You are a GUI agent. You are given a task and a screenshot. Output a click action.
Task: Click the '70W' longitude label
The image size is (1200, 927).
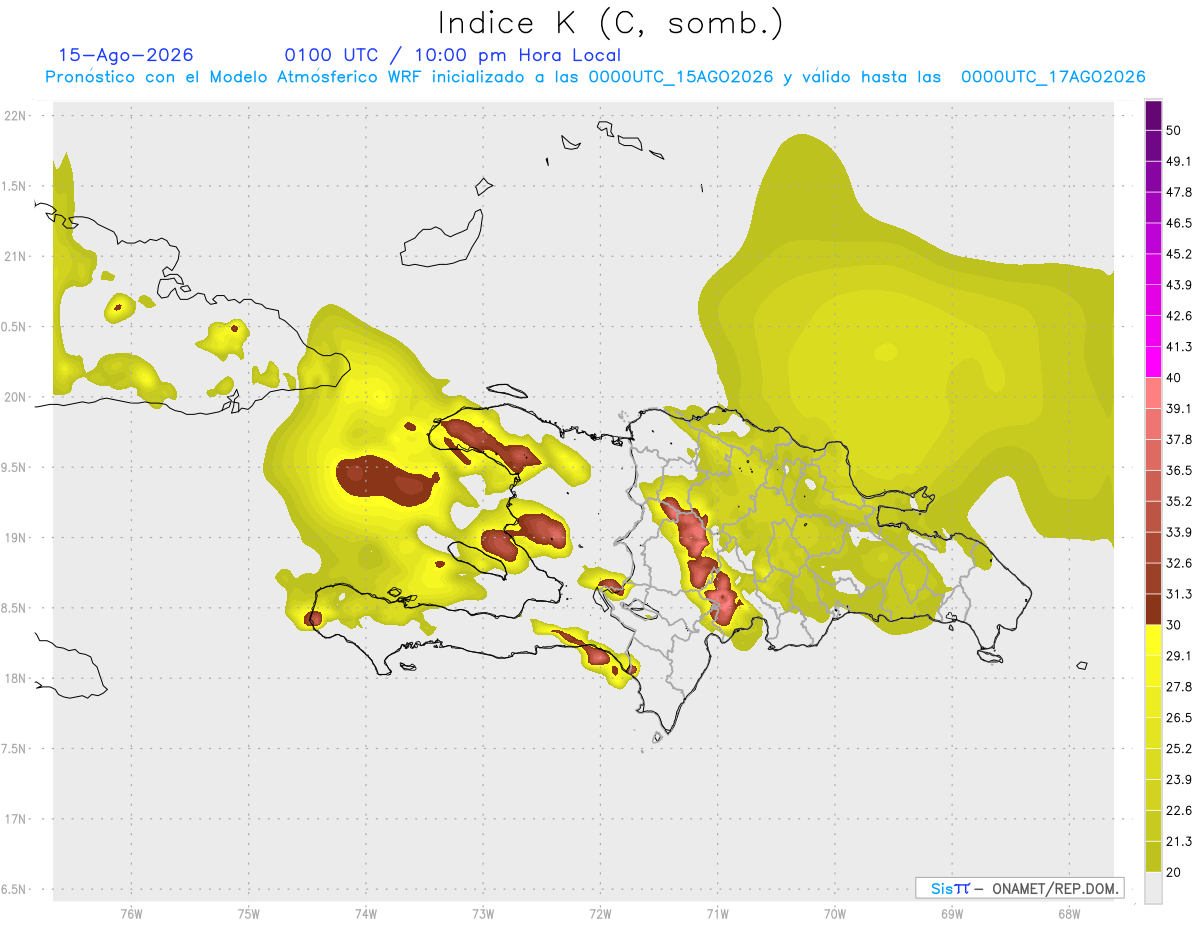click(x=835, y=914)
